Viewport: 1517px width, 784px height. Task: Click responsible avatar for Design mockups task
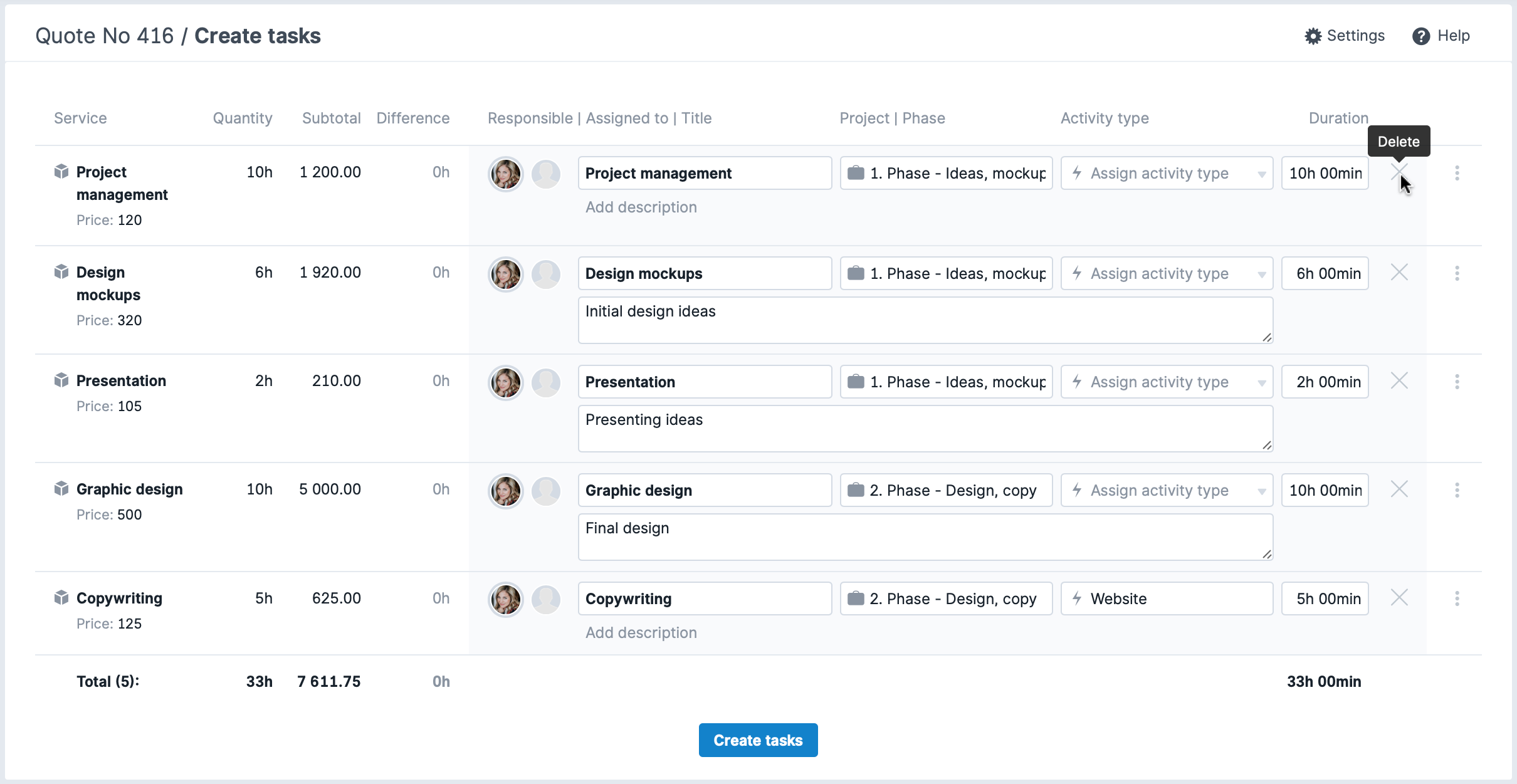coord(506,274)
